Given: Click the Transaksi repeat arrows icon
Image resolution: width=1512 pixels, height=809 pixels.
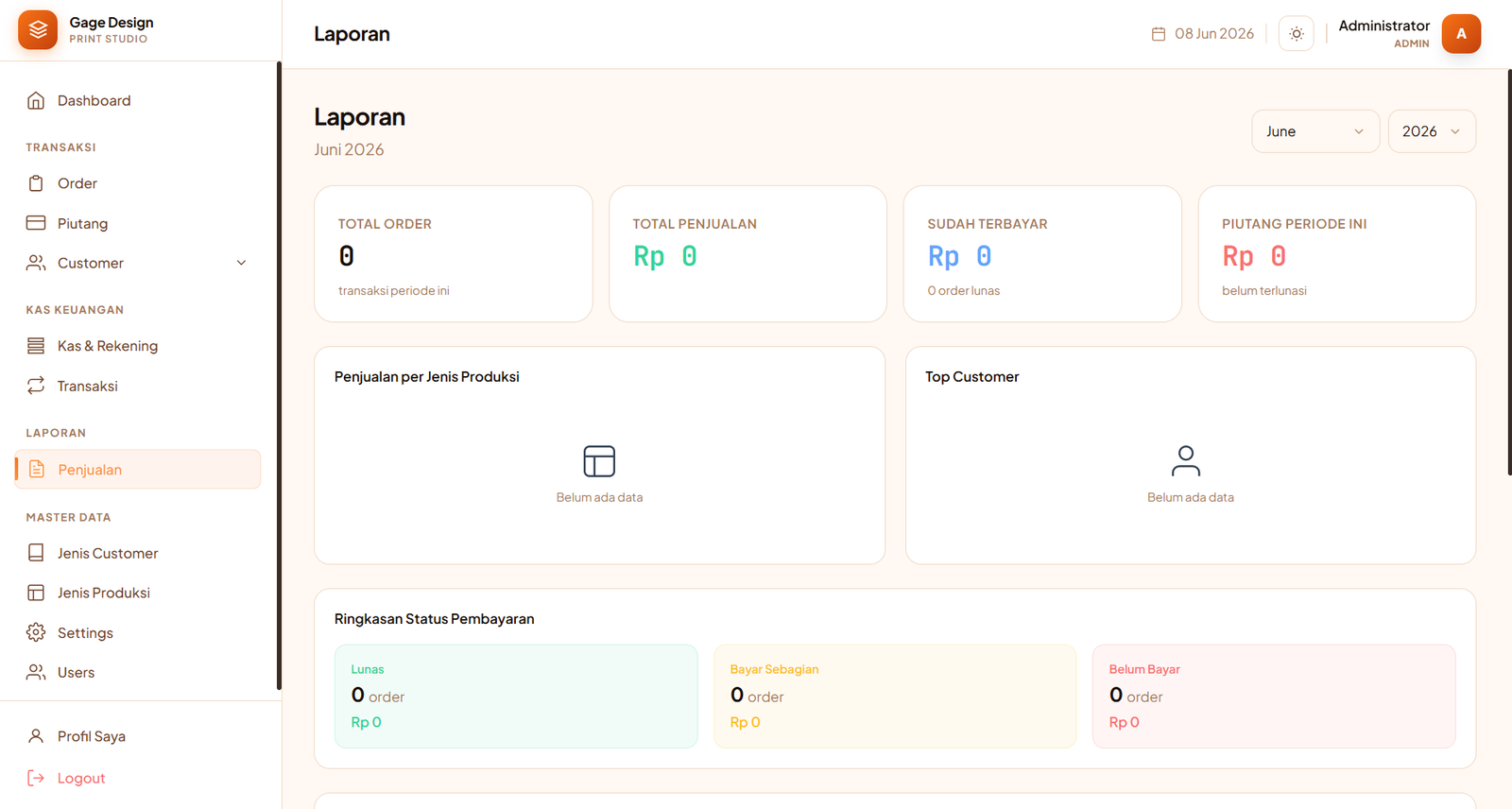Looking at the screenshot, I should point(36,386).
